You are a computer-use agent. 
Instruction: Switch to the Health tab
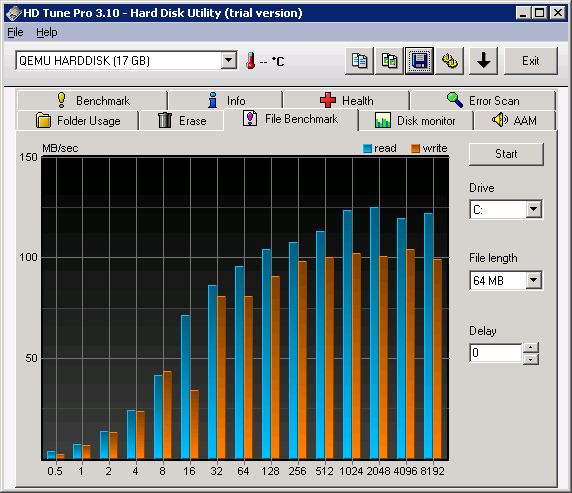click(x=347, y=100)
